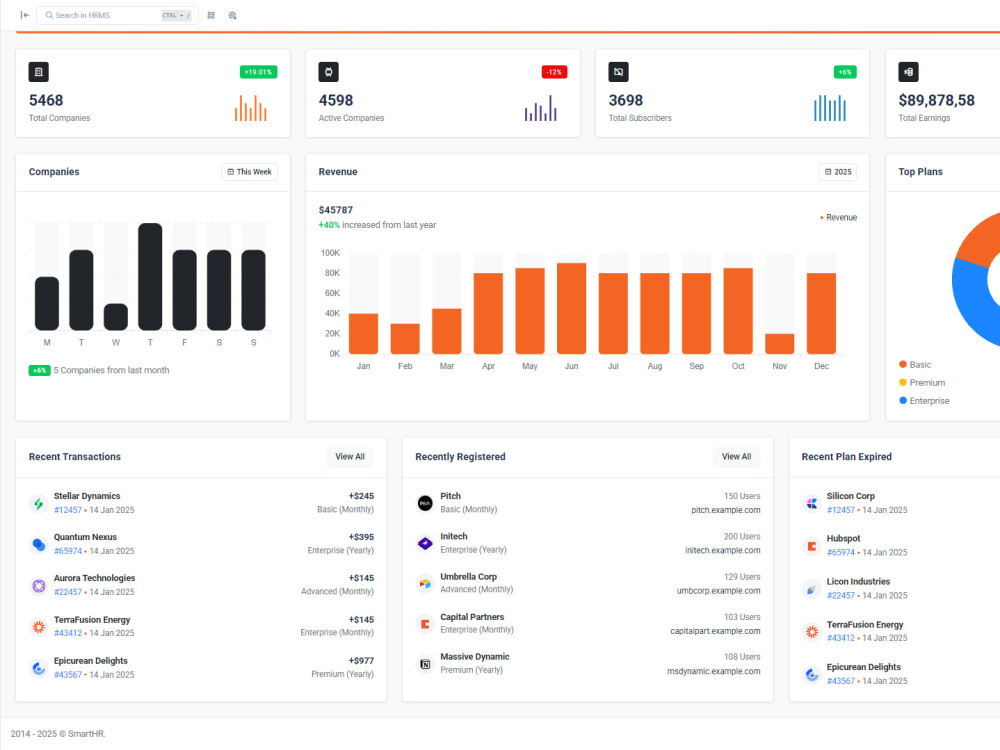Click the Stellar Dynamics company logo
This screenshot has width=1000, height=750.
click(x=39, y=503)
